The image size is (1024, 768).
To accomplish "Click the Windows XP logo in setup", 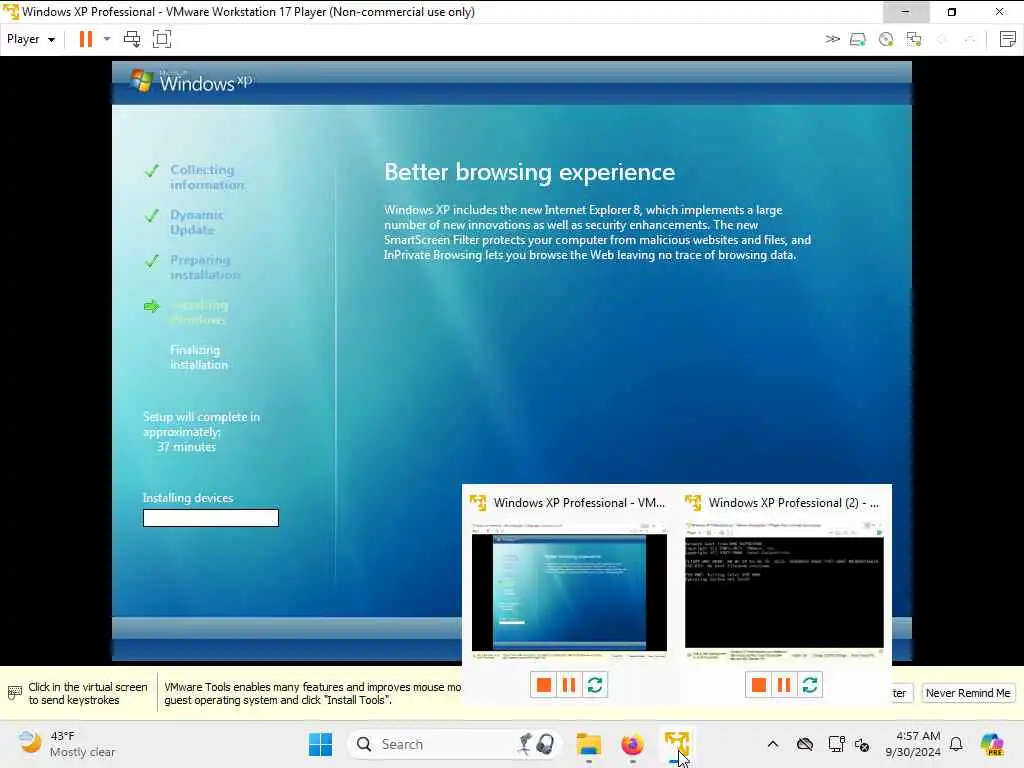I will point(191,82).
